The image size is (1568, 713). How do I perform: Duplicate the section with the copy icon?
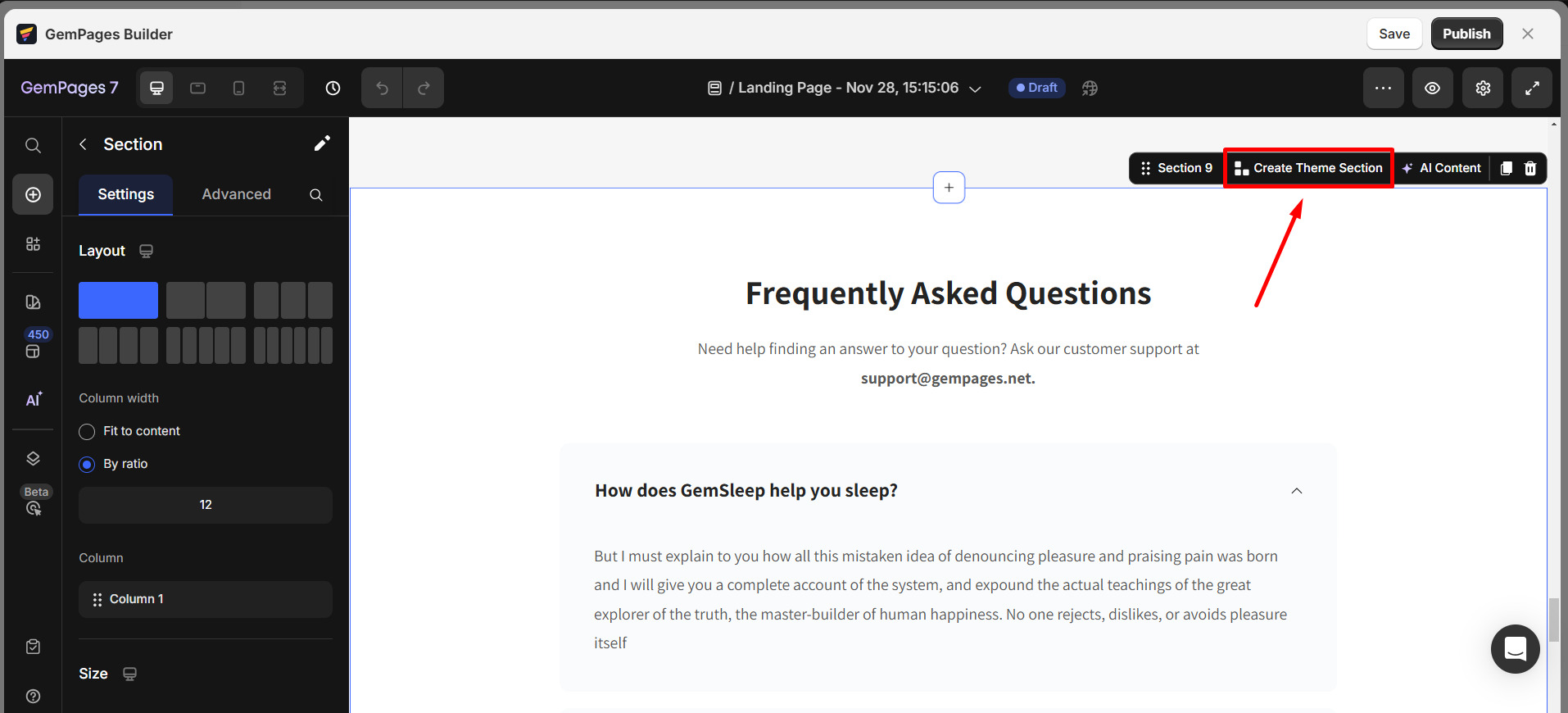click(1505, 168)
